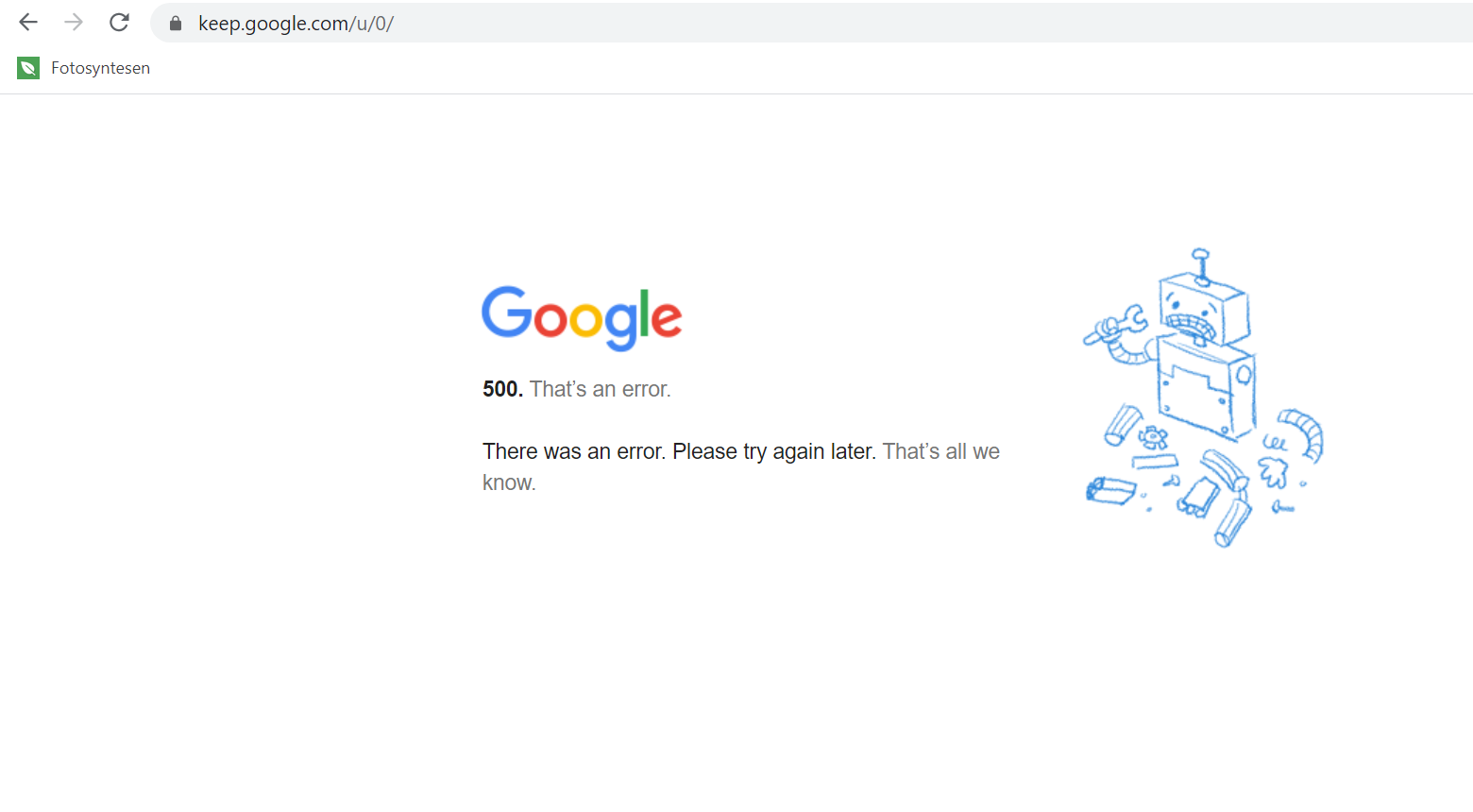Click the robot's square torso box

coord(1207,389)
